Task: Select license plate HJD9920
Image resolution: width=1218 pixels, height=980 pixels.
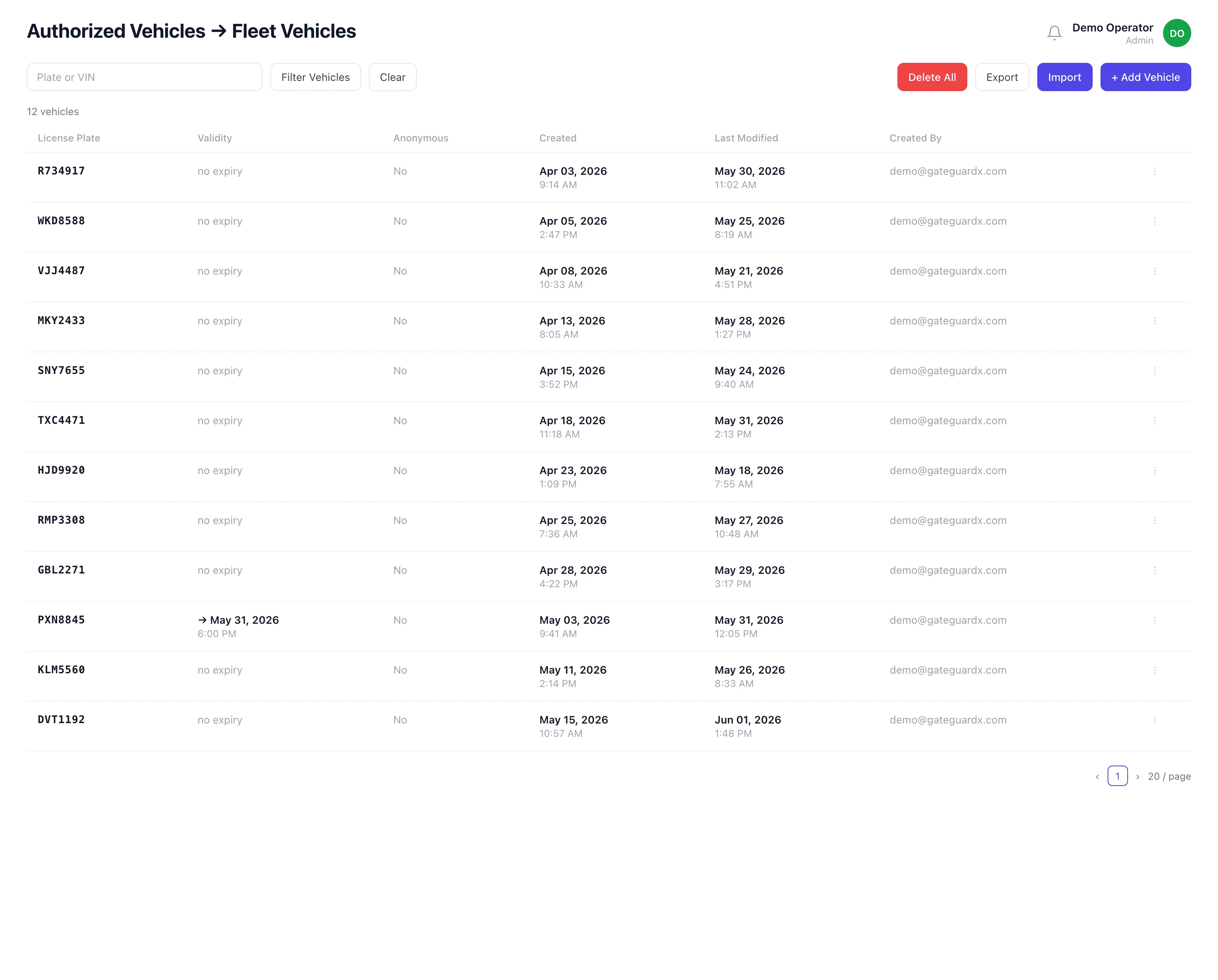Action: pos(62,470)
